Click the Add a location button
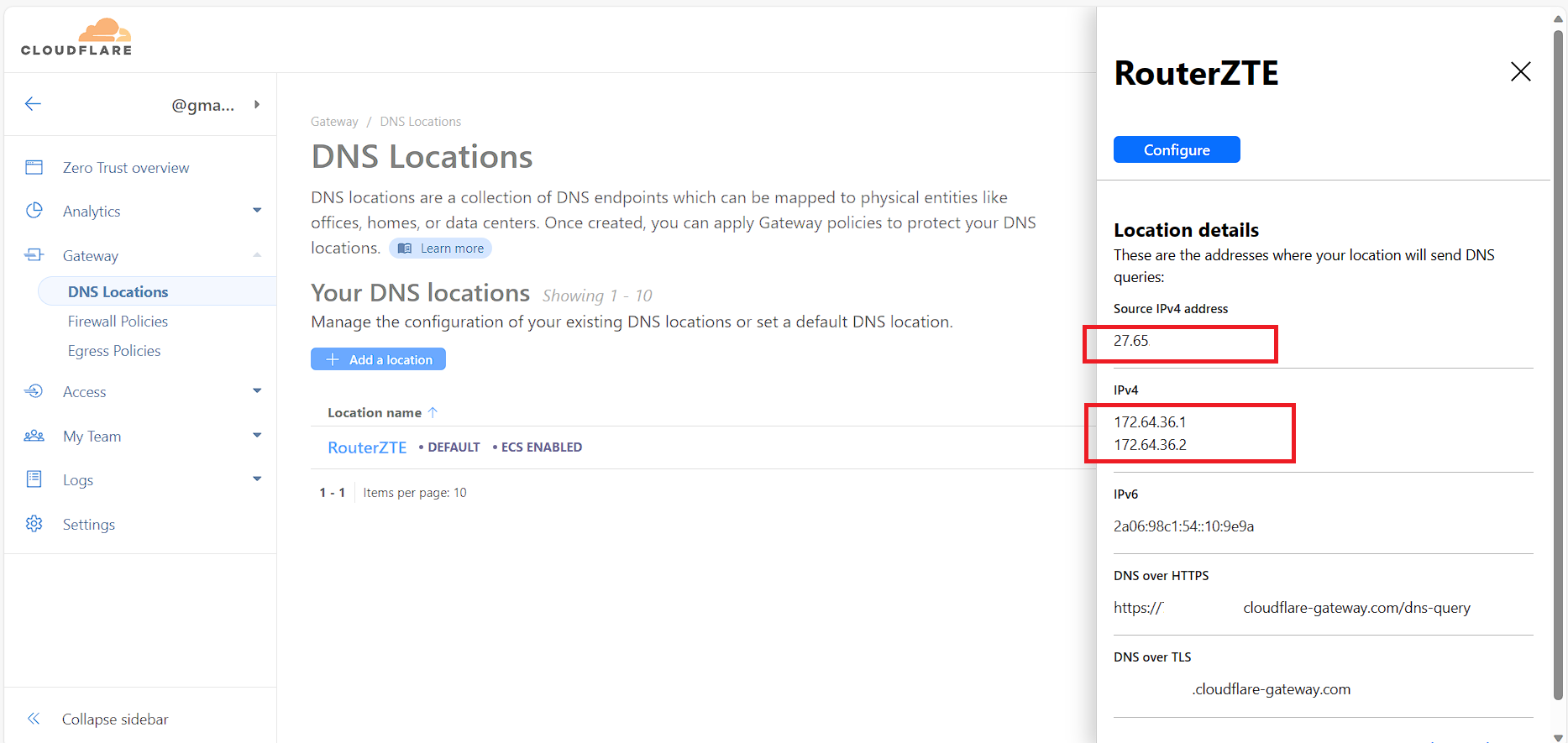Image resolution: width=1568 pixels, height=743 pixels. 378,359
